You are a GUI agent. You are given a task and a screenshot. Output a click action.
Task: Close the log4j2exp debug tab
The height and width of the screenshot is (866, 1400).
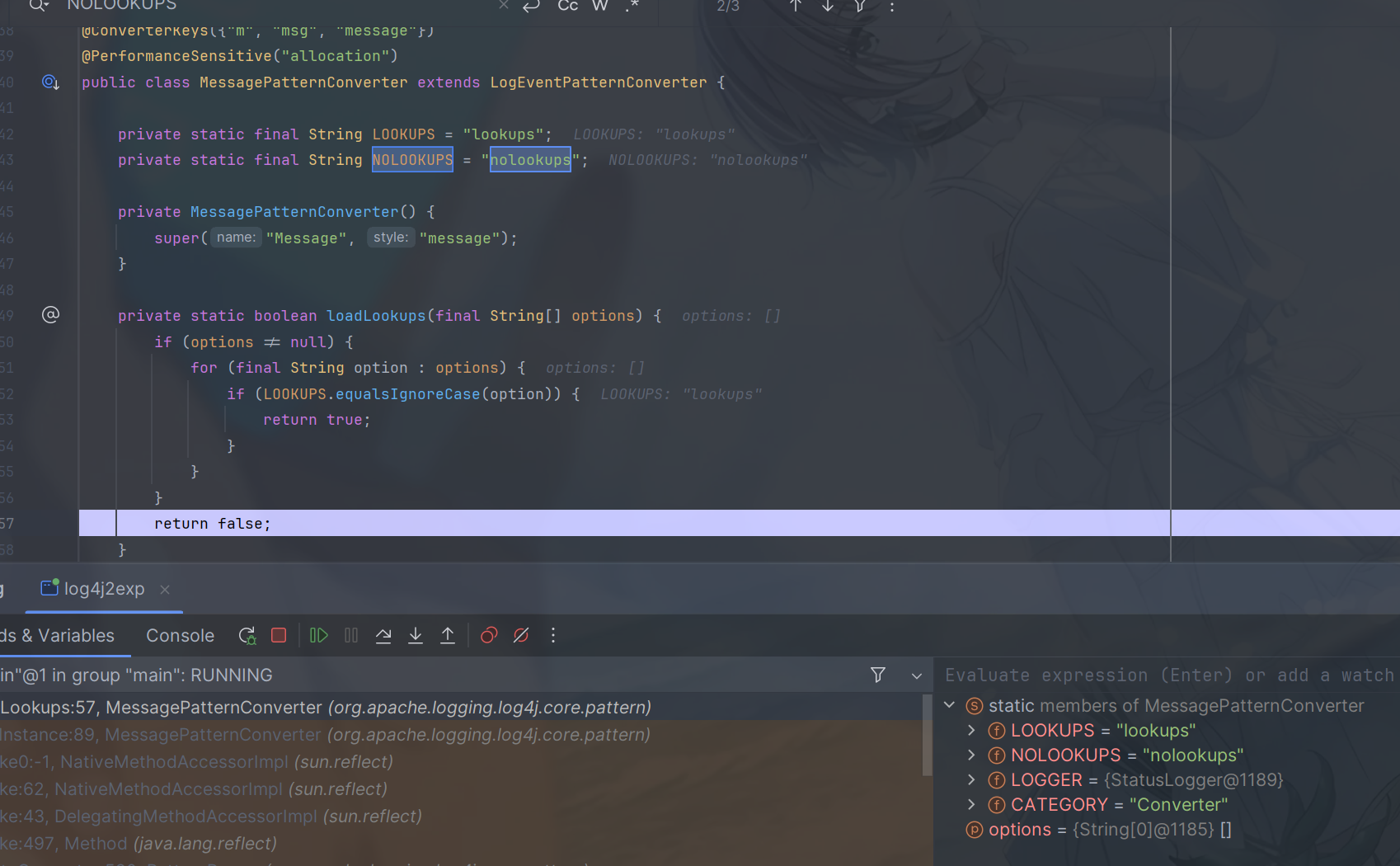point(165,589)
